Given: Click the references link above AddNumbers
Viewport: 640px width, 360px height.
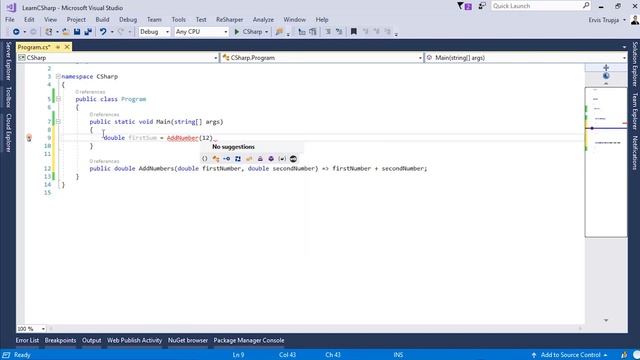Looking at the screenshot, I should click(104, 161).
